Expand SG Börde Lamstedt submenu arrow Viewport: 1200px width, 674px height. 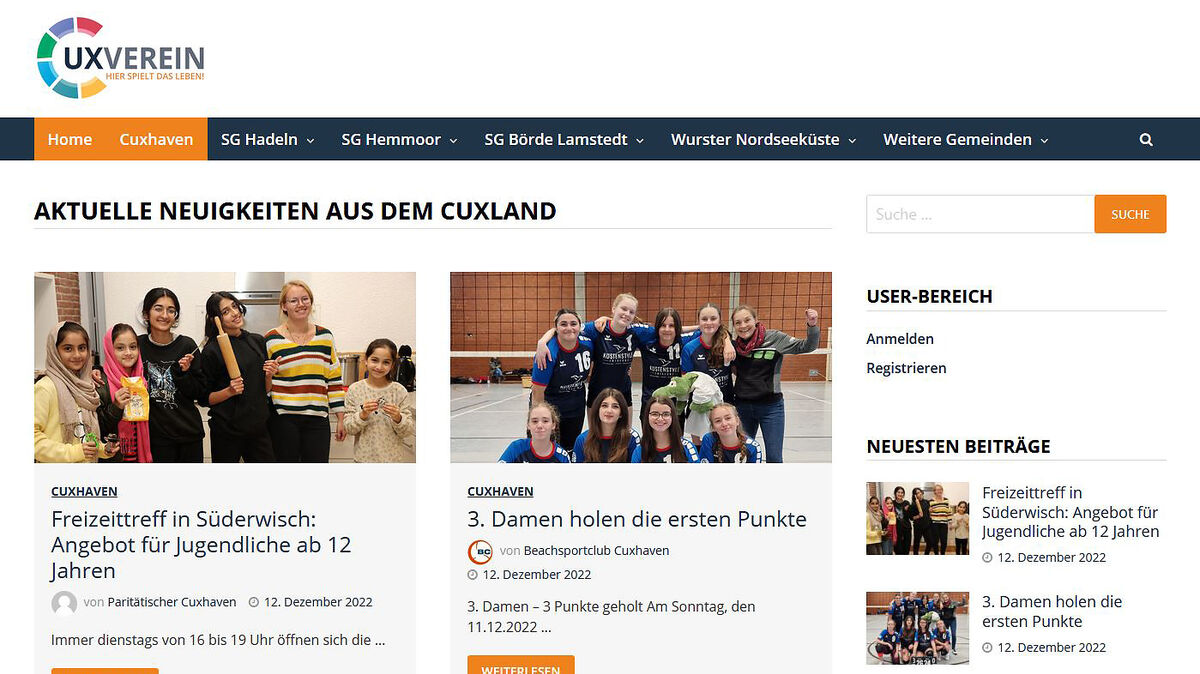pos(640,141)
